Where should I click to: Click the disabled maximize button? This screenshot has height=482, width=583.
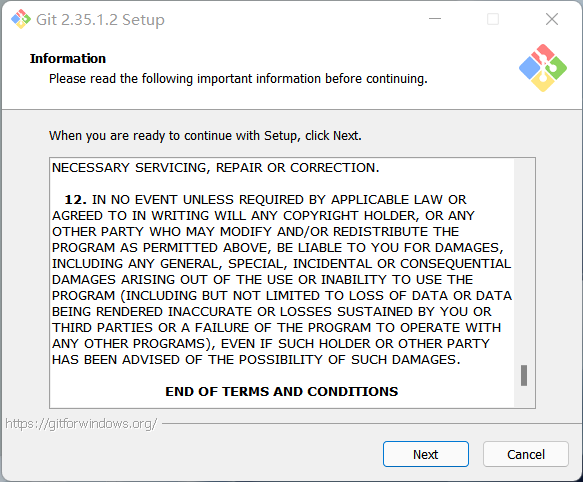493,19
